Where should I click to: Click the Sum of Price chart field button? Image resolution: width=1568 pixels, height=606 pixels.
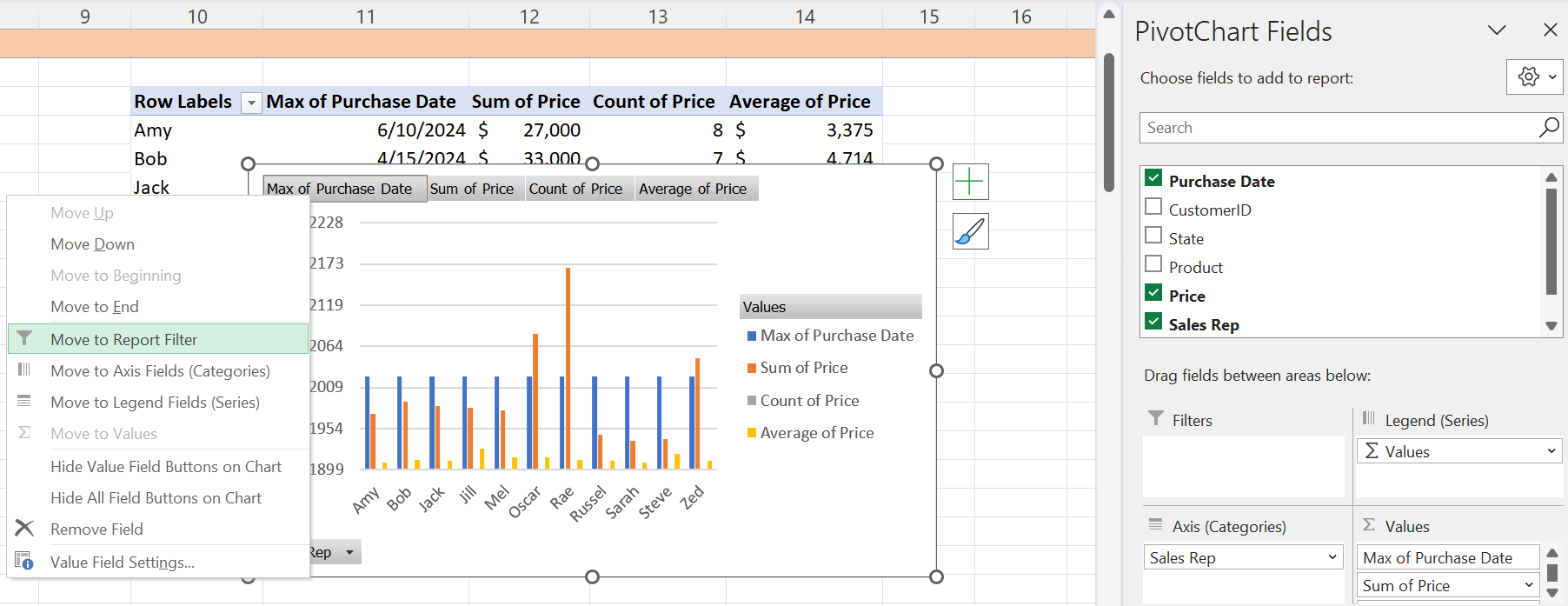[x=472, y=189]
